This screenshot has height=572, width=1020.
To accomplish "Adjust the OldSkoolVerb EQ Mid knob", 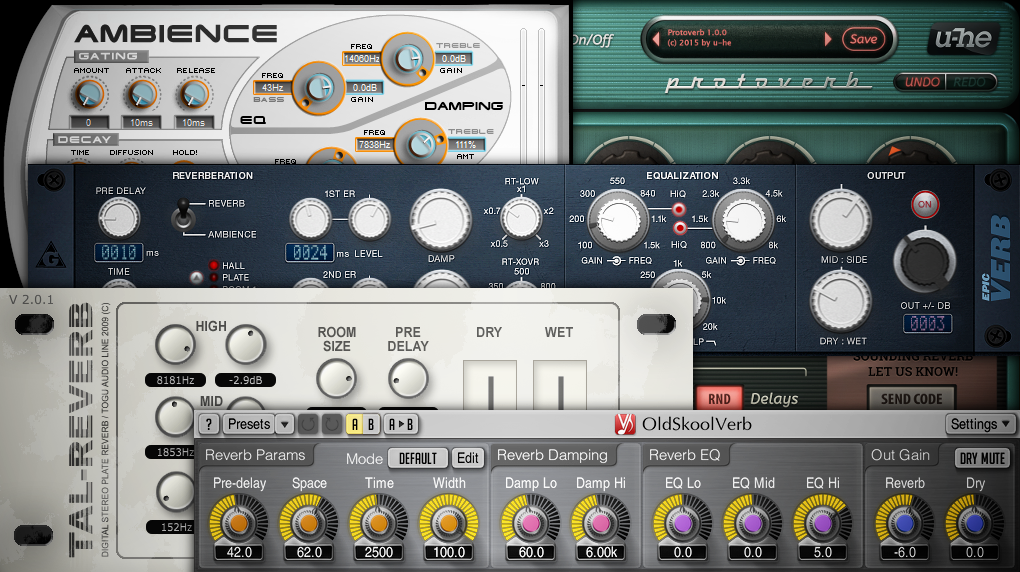I will click(x=753, y=523).
